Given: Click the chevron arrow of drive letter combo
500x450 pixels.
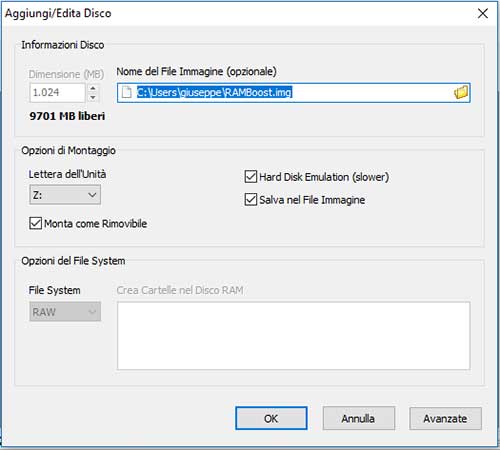Looking at the screenshot, I should (x=92, y=195).
